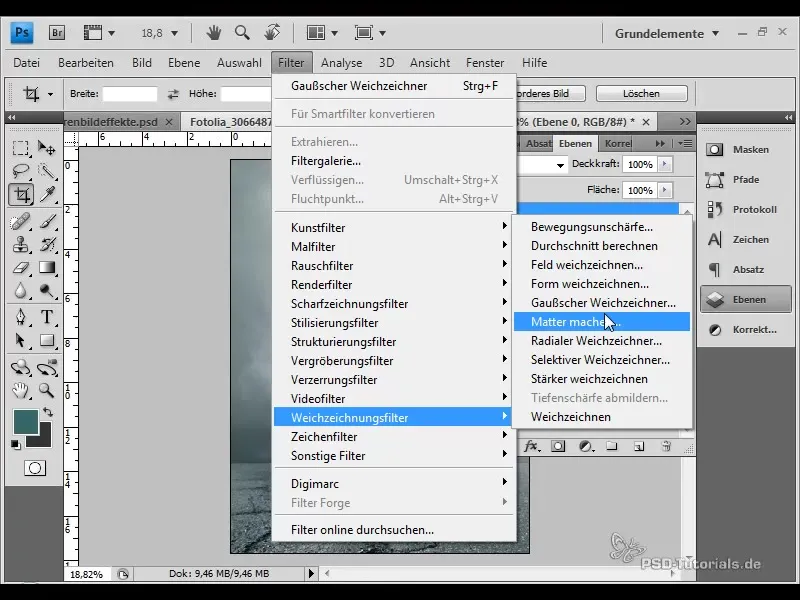
Task: Click the Breite input field
Action: 130,94
